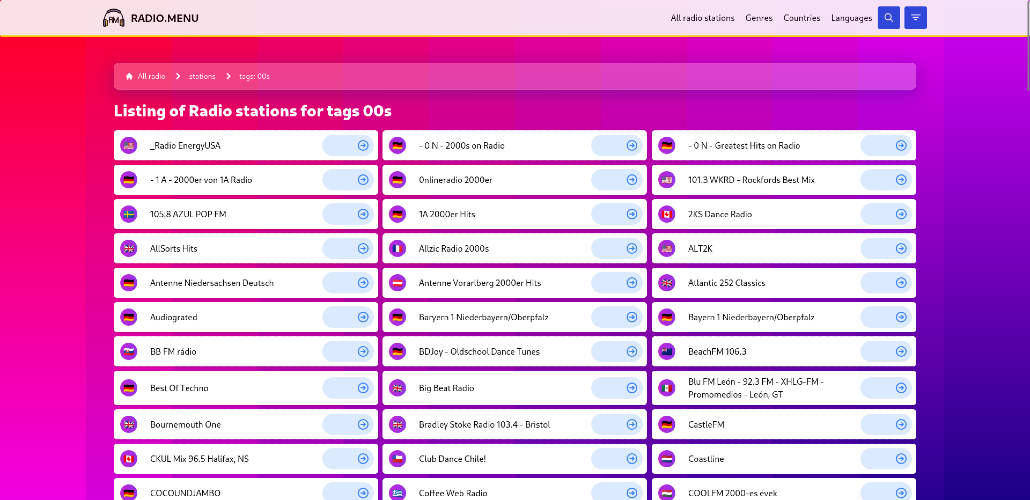
Task: Open the Genres menu item
Action: tap(759, 18)
